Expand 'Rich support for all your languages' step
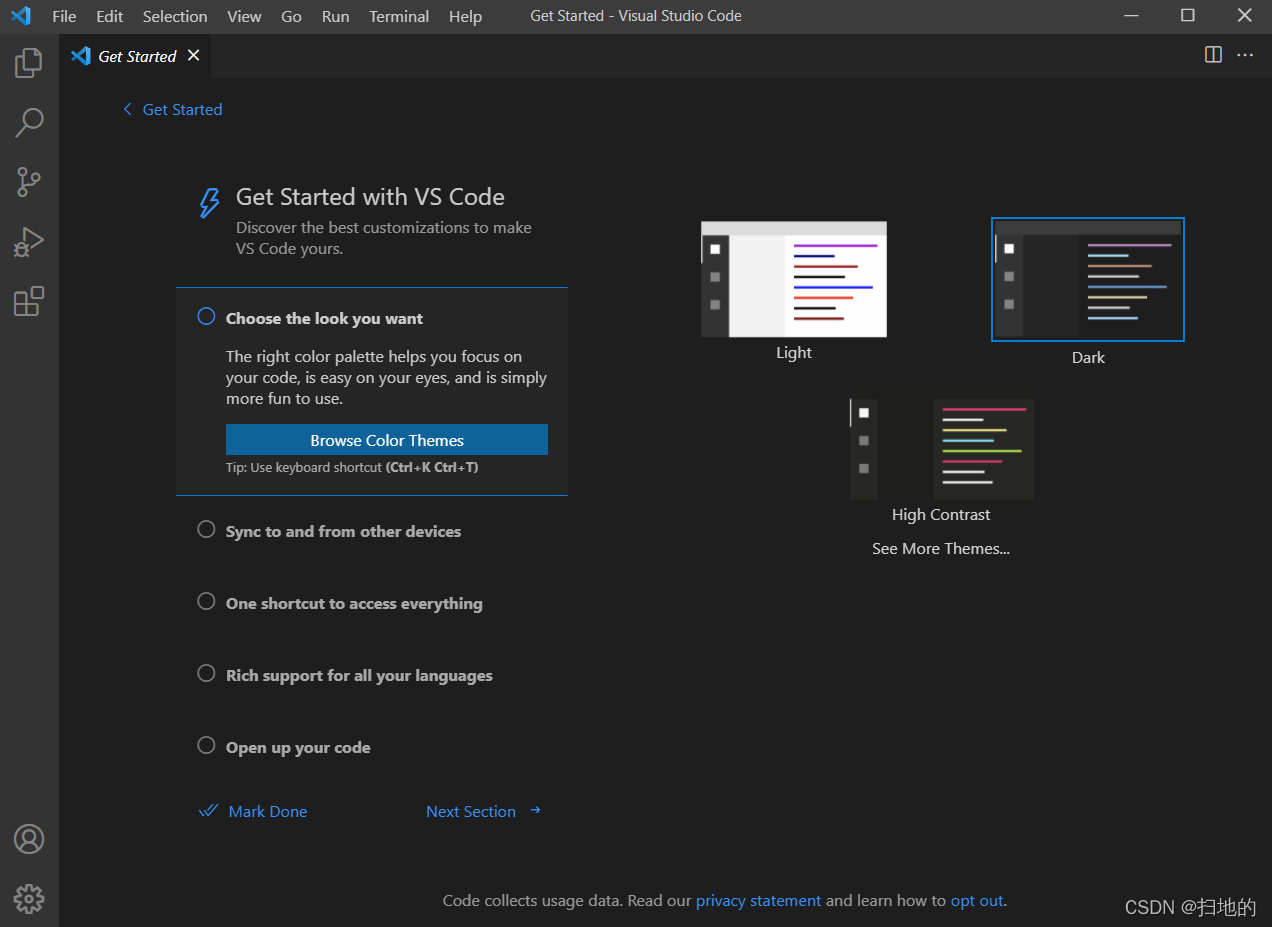The height and width of the screenshot is (927, 1272). (359, 675)
